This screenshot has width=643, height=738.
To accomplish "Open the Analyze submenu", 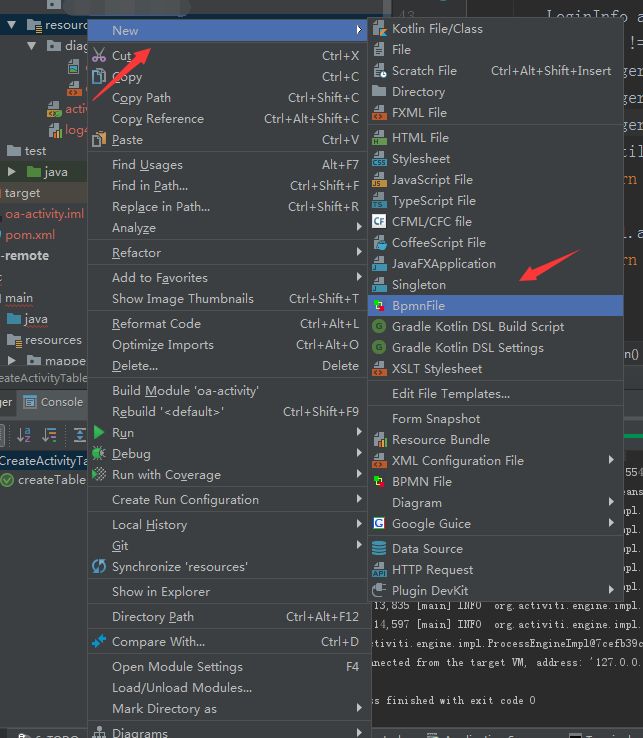I will pyautogui.click(x=227, y=228).
